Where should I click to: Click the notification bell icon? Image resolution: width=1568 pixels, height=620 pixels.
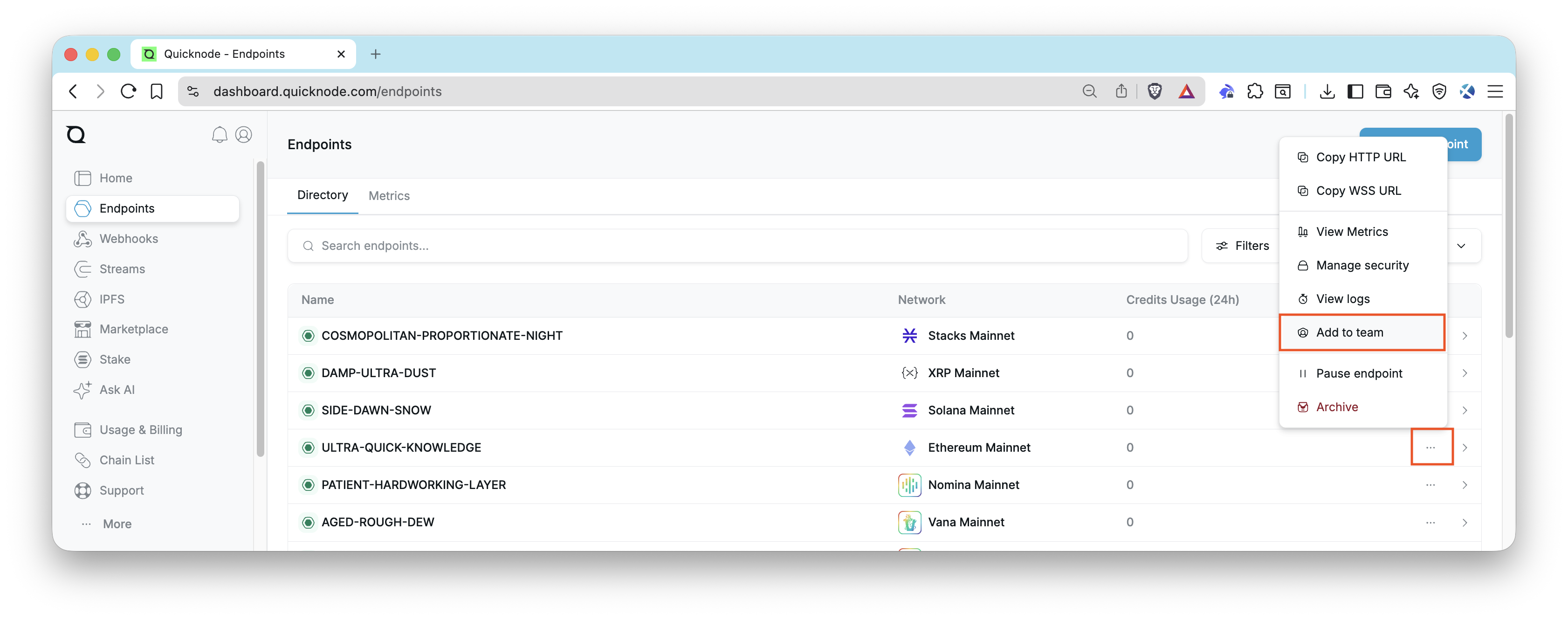pos(220,135)
